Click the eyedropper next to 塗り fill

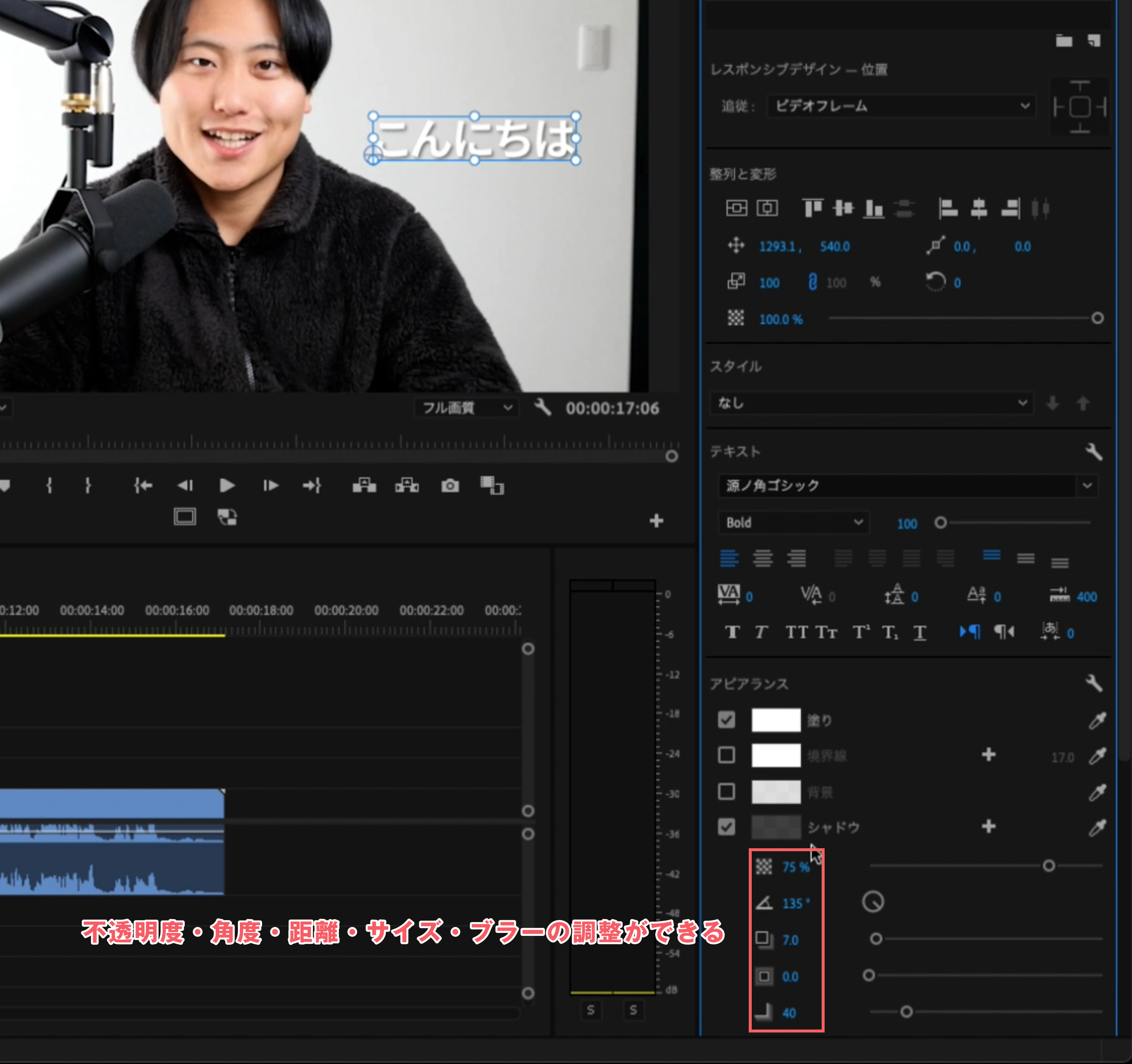tap(1097, 720)
